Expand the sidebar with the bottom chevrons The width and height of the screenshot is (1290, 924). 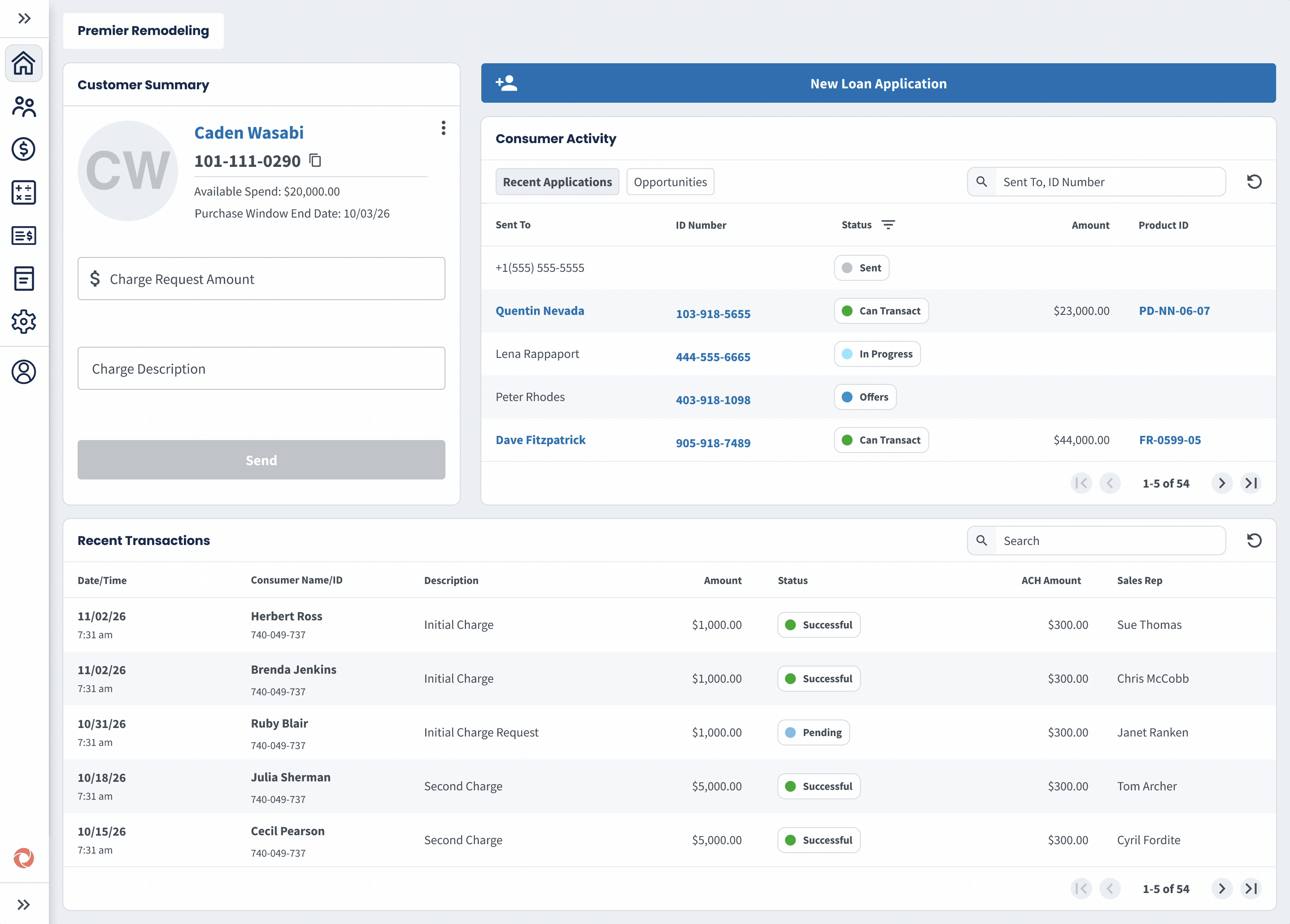23,904
